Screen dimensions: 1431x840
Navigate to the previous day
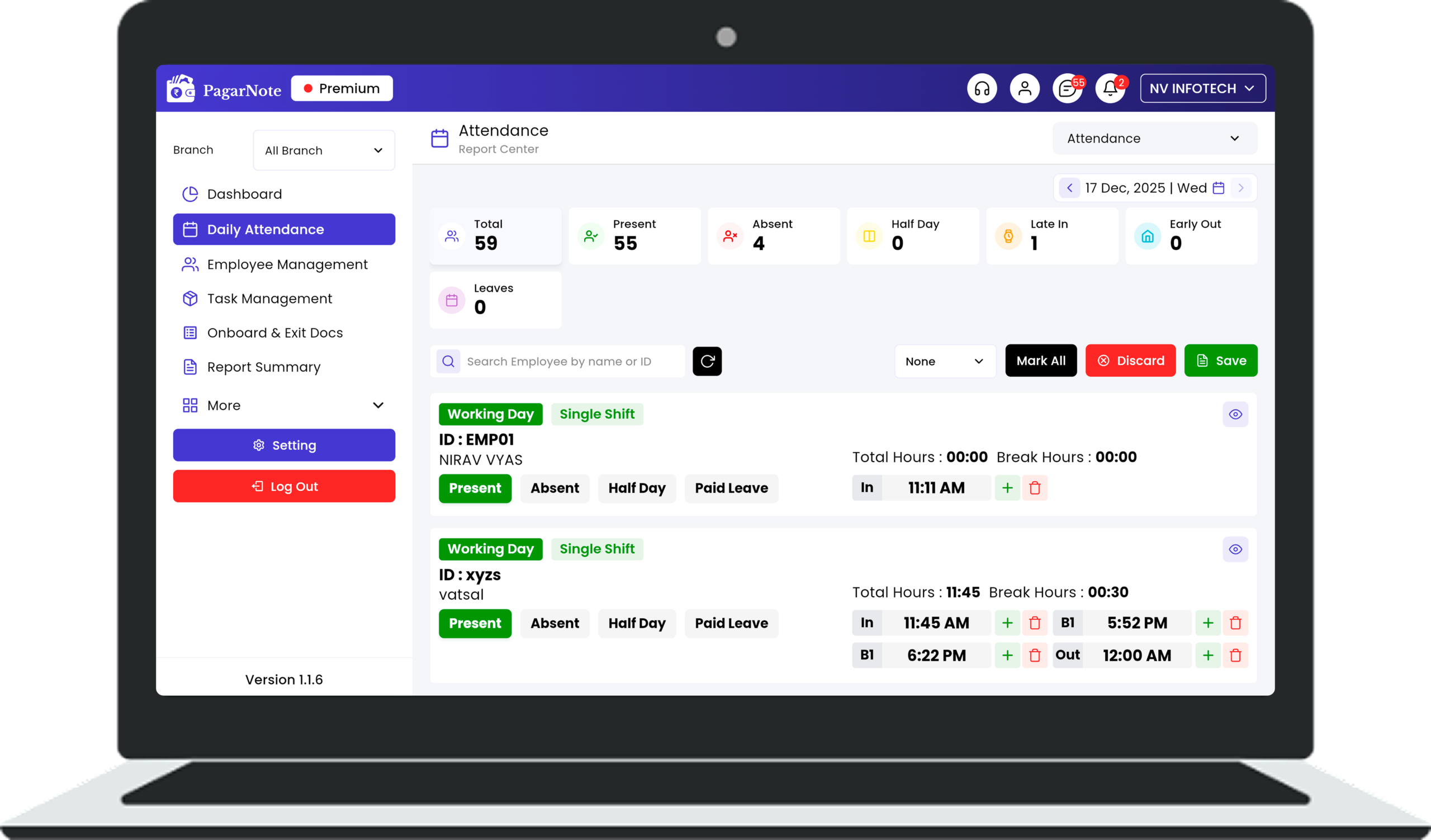1070,188
